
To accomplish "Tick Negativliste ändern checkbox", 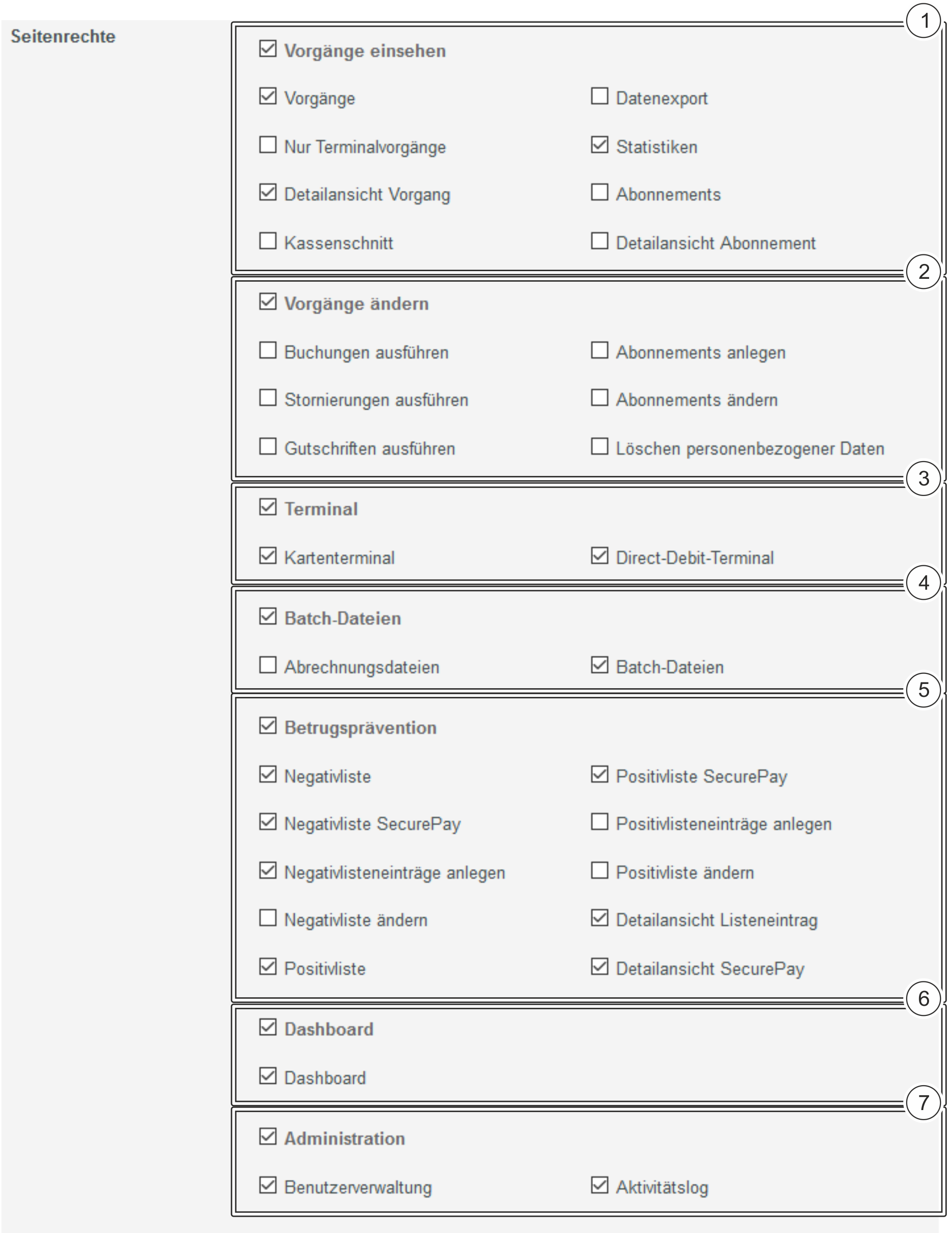I will tap(267, 918).
